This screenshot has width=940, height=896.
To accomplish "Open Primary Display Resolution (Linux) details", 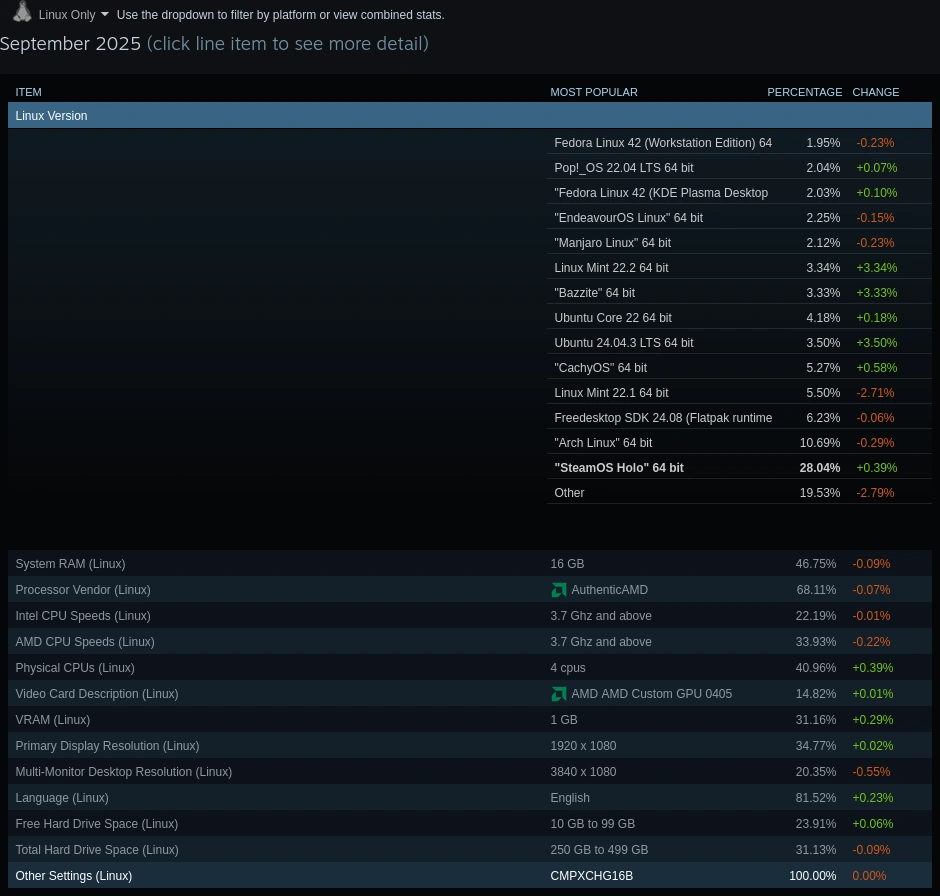I will (107, 746).
